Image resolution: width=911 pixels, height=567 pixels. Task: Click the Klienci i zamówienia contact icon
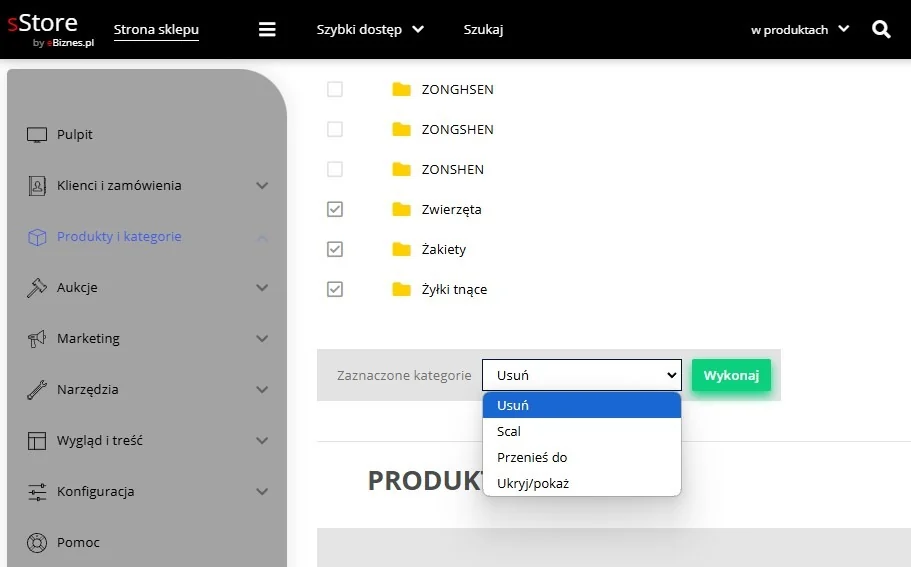click(37, 186)
